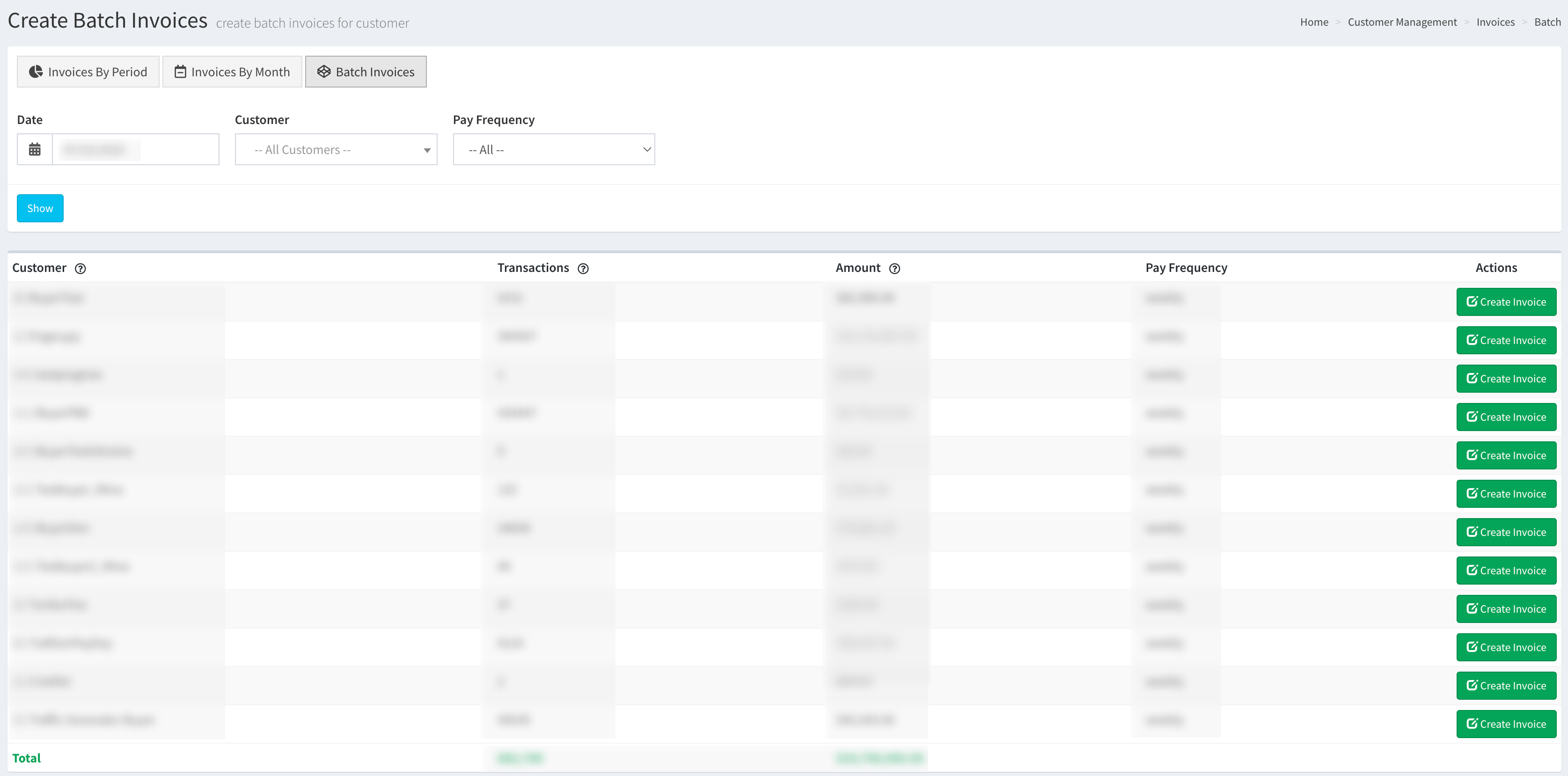Click the calendar icon inside Invoices By Month tab

(180, 71)
